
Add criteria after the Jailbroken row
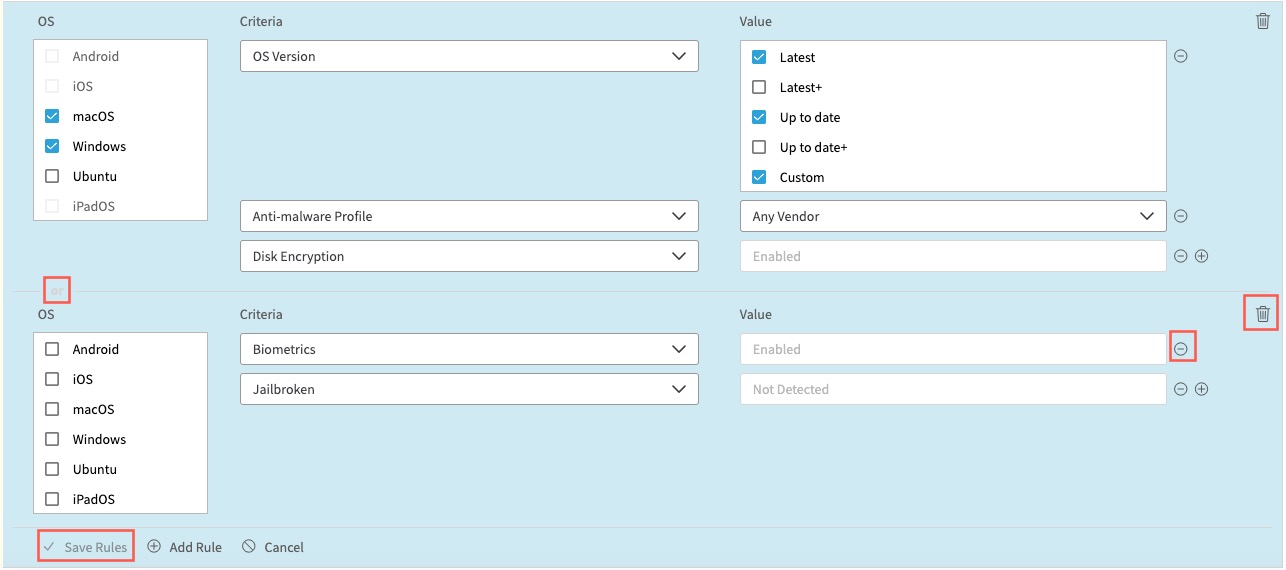pyautogui.click(x=1202, y=389)
